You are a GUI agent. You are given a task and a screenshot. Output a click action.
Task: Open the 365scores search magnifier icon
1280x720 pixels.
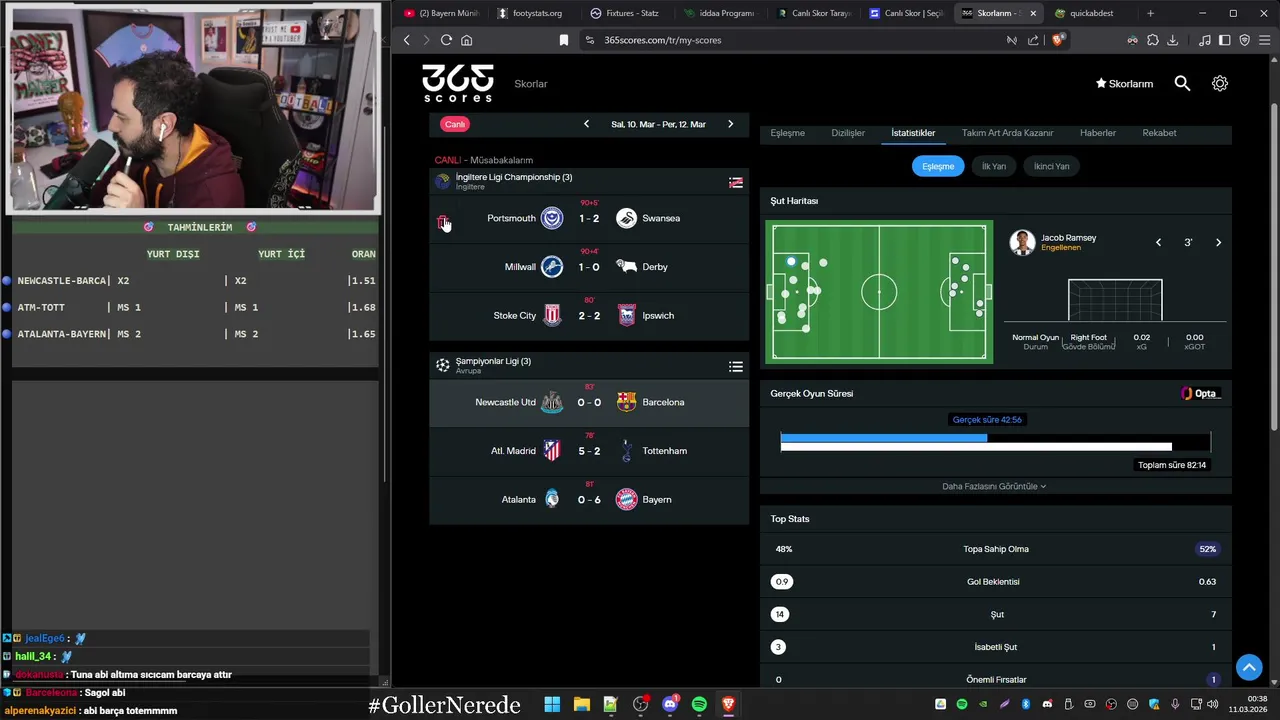pos(1182,84)
